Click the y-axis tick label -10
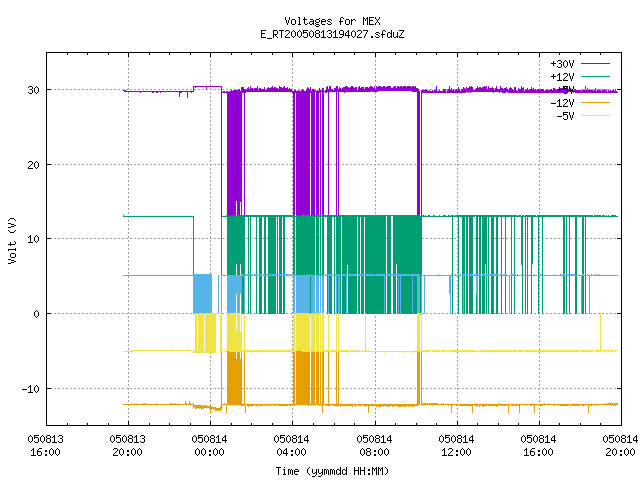The width and height of the screenshot is (640, 480). tap(31, 389)
